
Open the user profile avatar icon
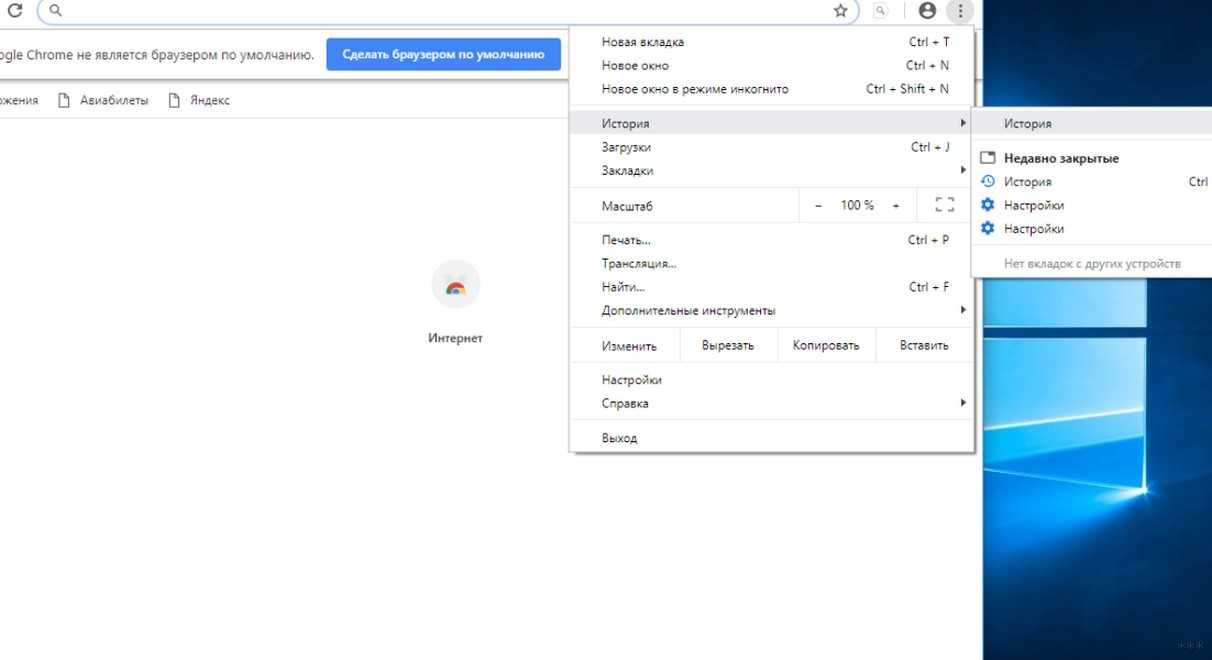click(927, 11)
